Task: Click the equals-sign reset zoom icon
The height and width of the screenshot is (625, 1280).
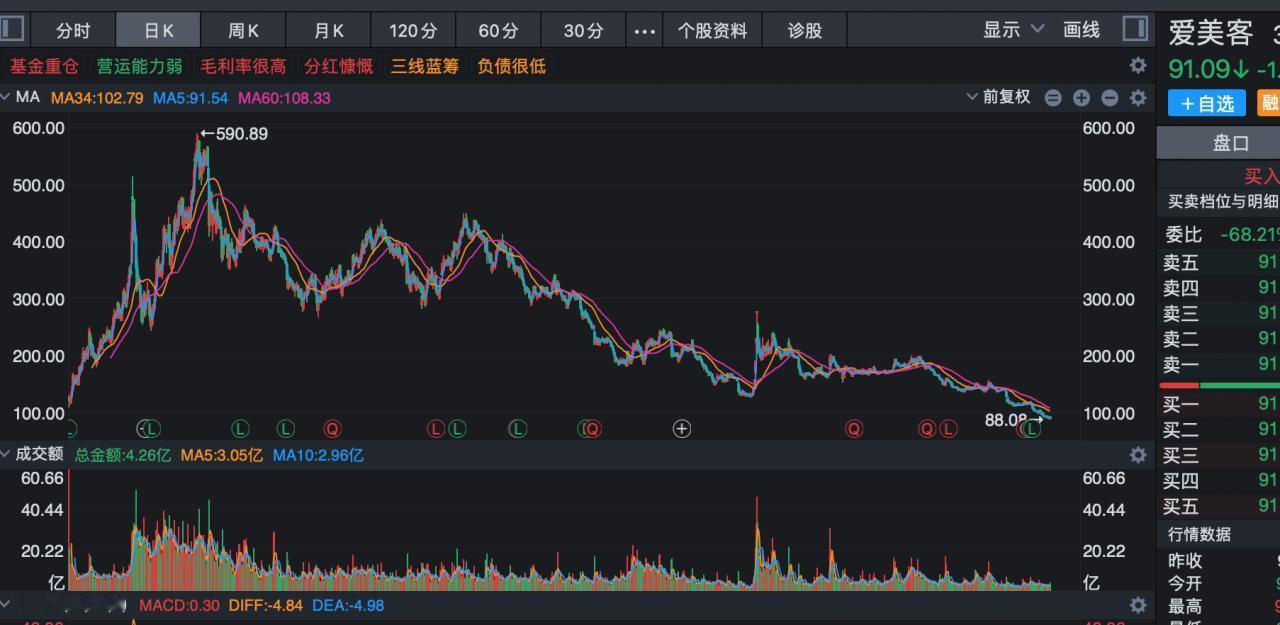Action: pyautogui.click(x=1053, y=97)
